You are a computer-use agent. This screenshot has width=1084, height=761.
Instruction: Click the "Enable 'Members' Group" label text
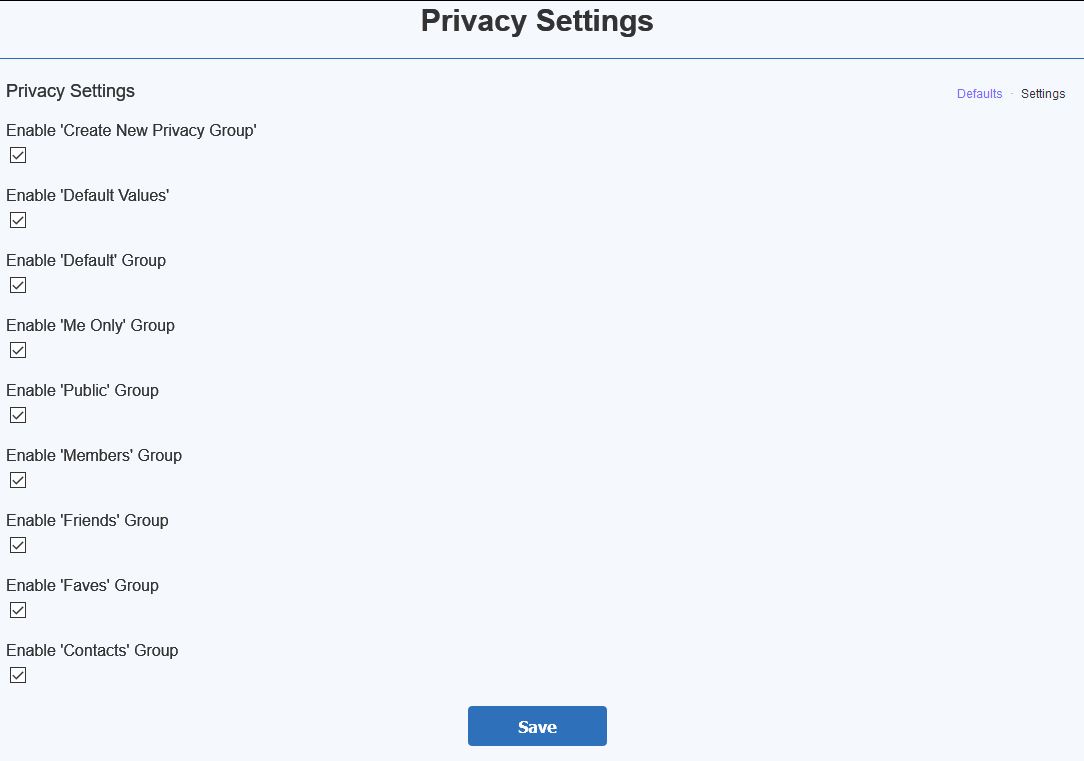coord(94,455)
